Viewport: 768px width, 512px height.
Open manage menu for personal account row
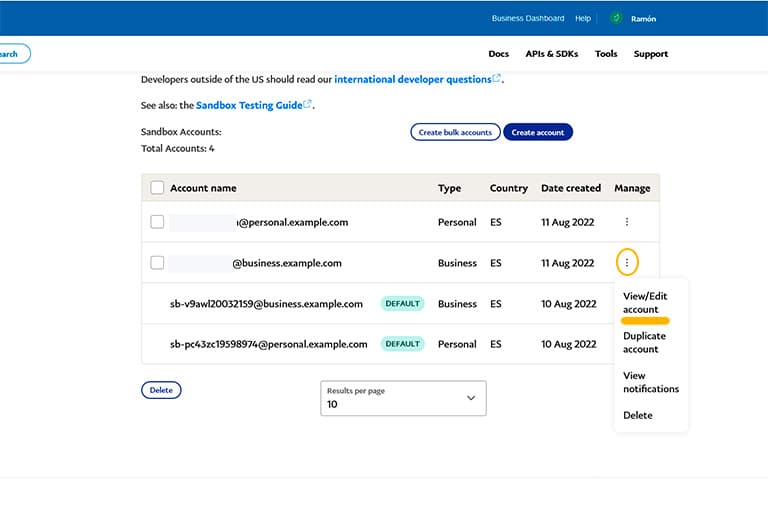[x=626, y=222]
